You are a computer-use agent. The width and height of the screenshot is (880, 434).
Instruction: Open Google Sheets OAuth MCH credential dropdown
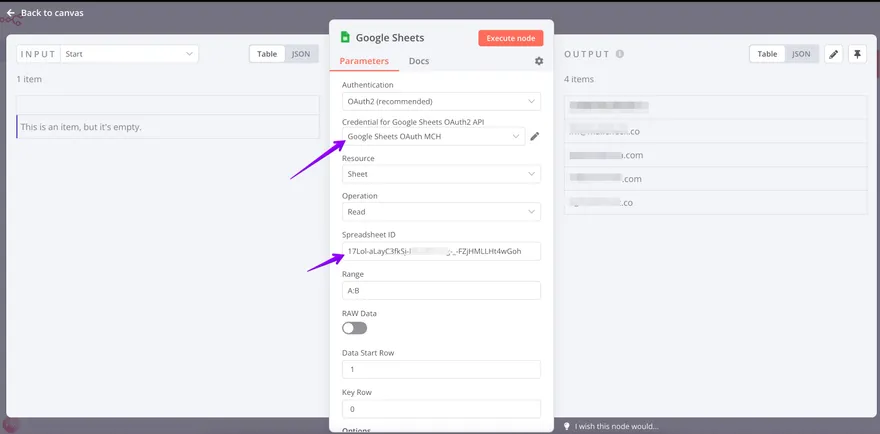click(x=434, y=136)
